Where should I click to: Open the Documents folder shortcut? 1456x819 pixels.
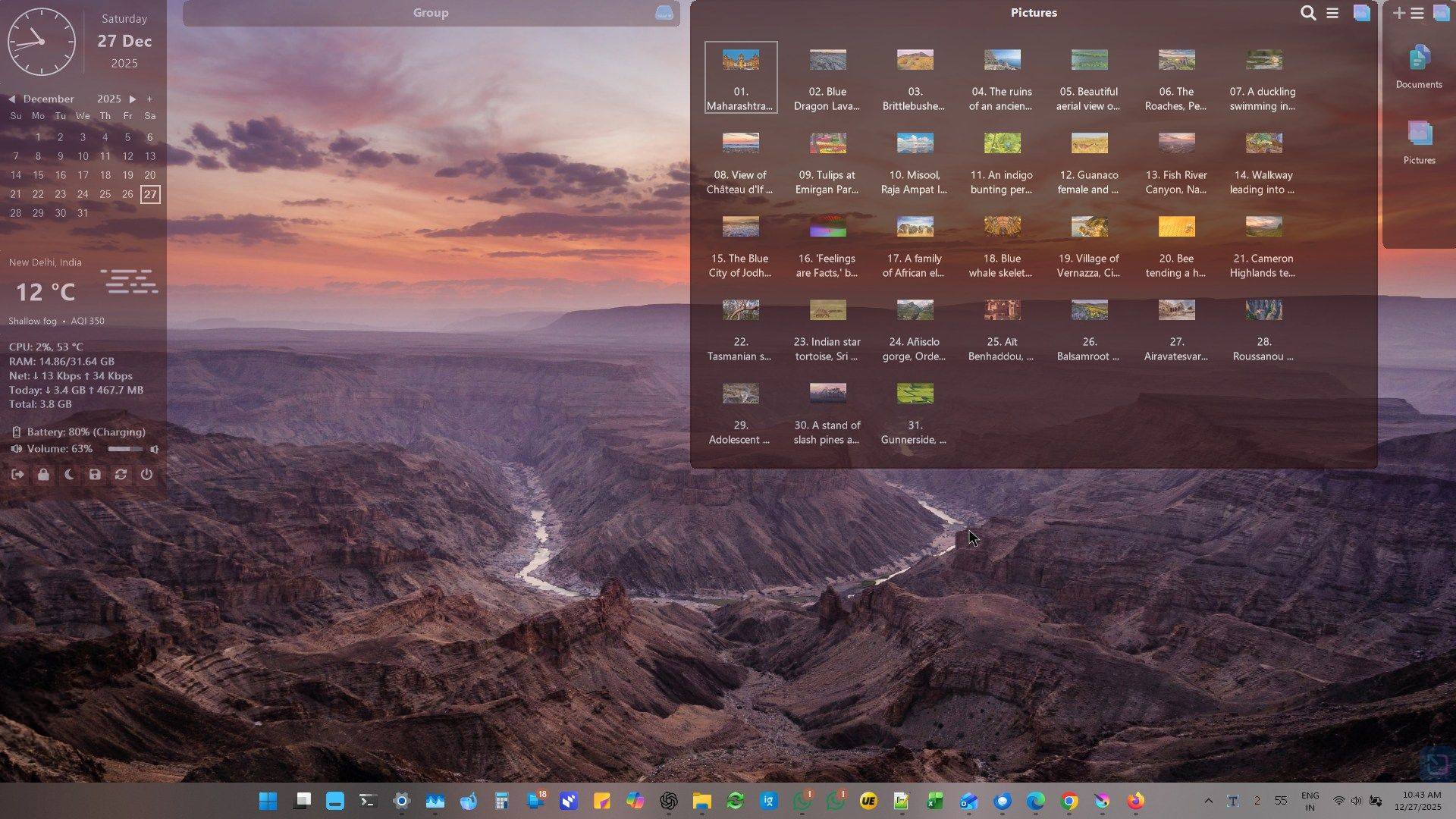click(x=1418, y=64)
